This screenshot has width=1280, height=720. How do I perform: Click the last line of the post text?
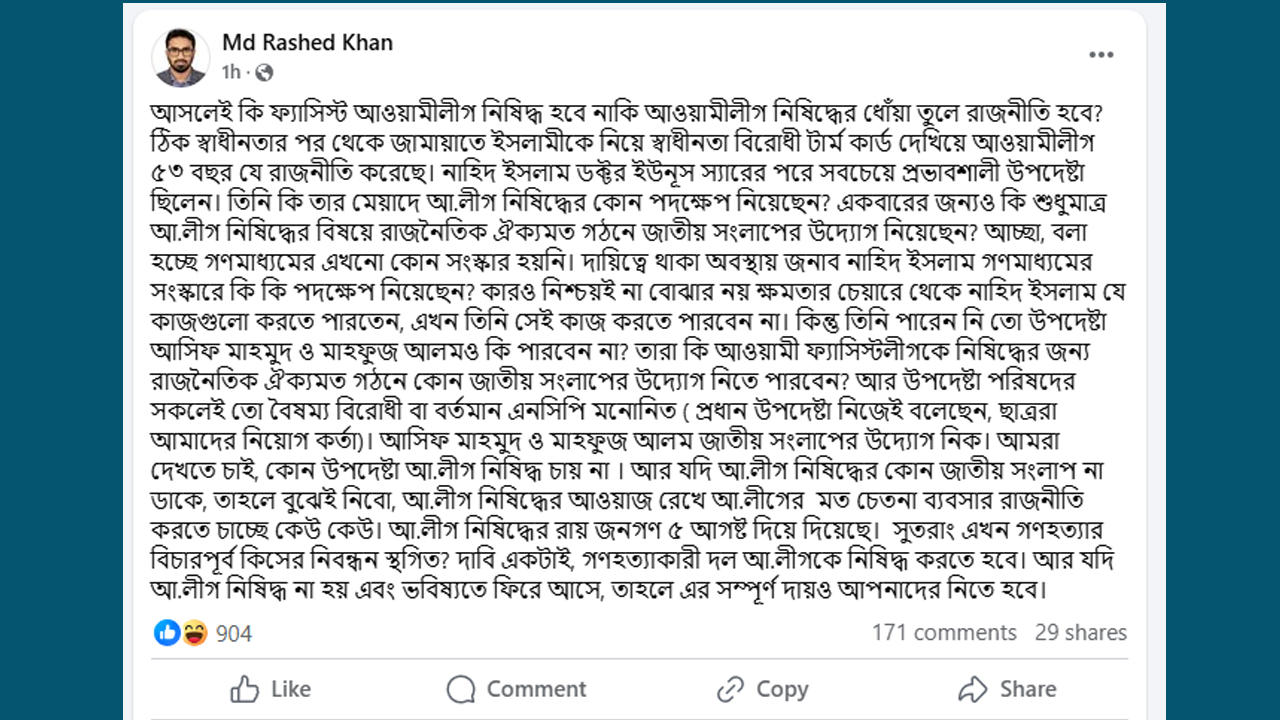(598, 589)
